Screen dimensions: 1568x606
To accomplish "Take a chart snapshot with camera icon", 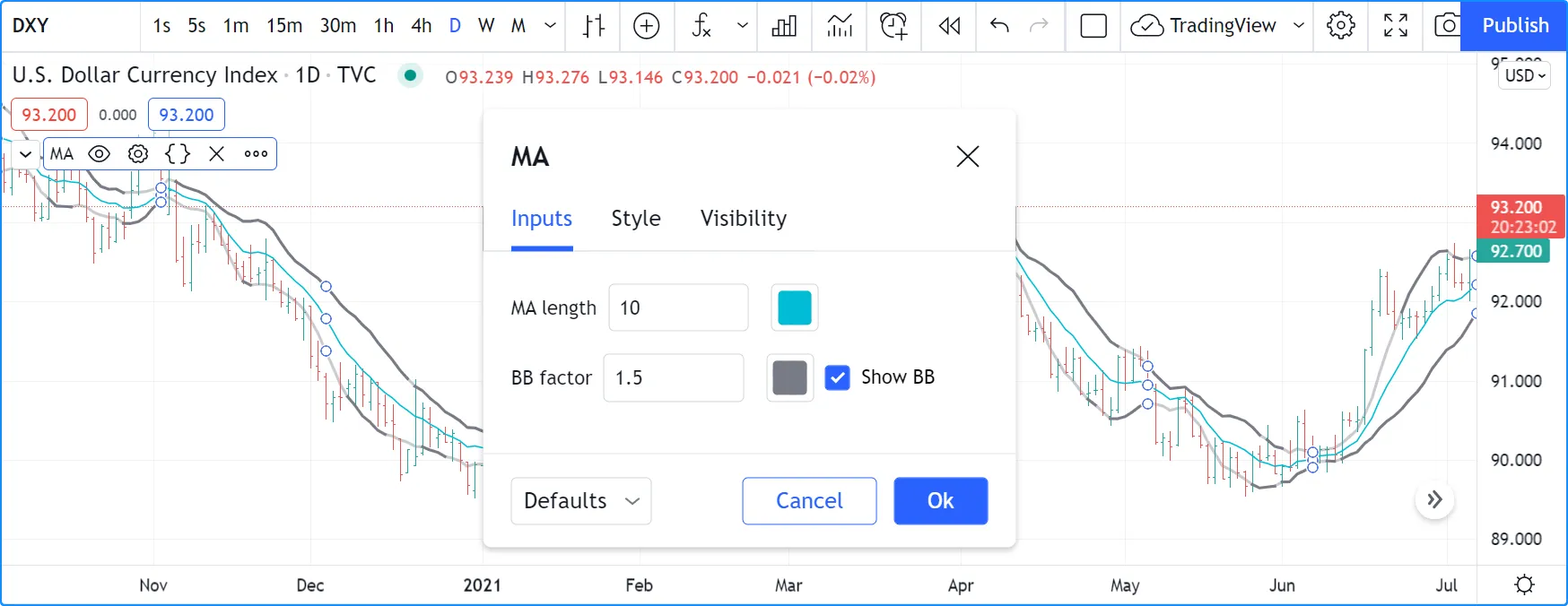I will [x=1445, y=26].
